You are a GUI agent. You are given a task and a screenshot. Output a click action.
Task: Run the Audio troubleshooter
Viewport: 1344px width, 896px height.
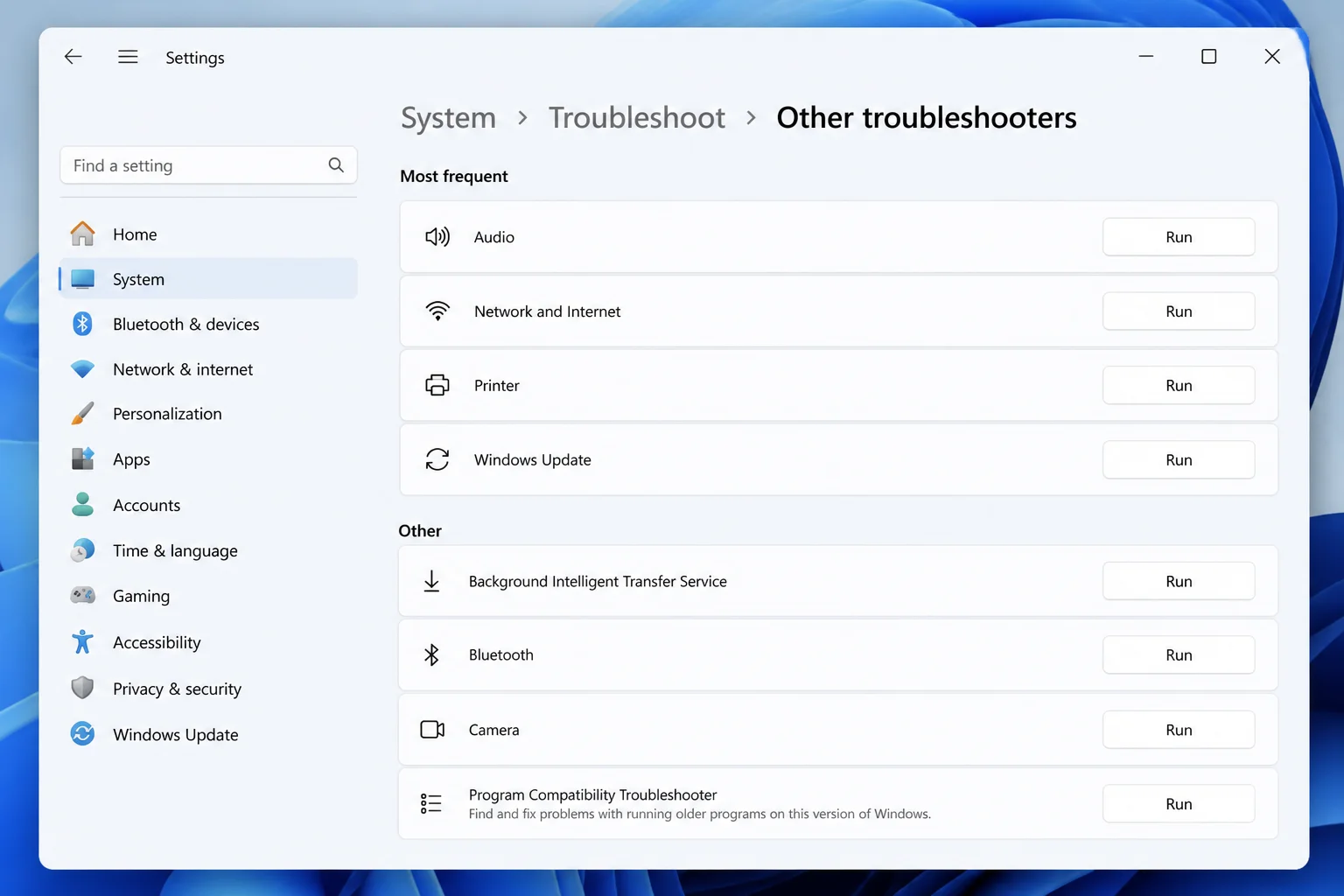[1179, 237]
